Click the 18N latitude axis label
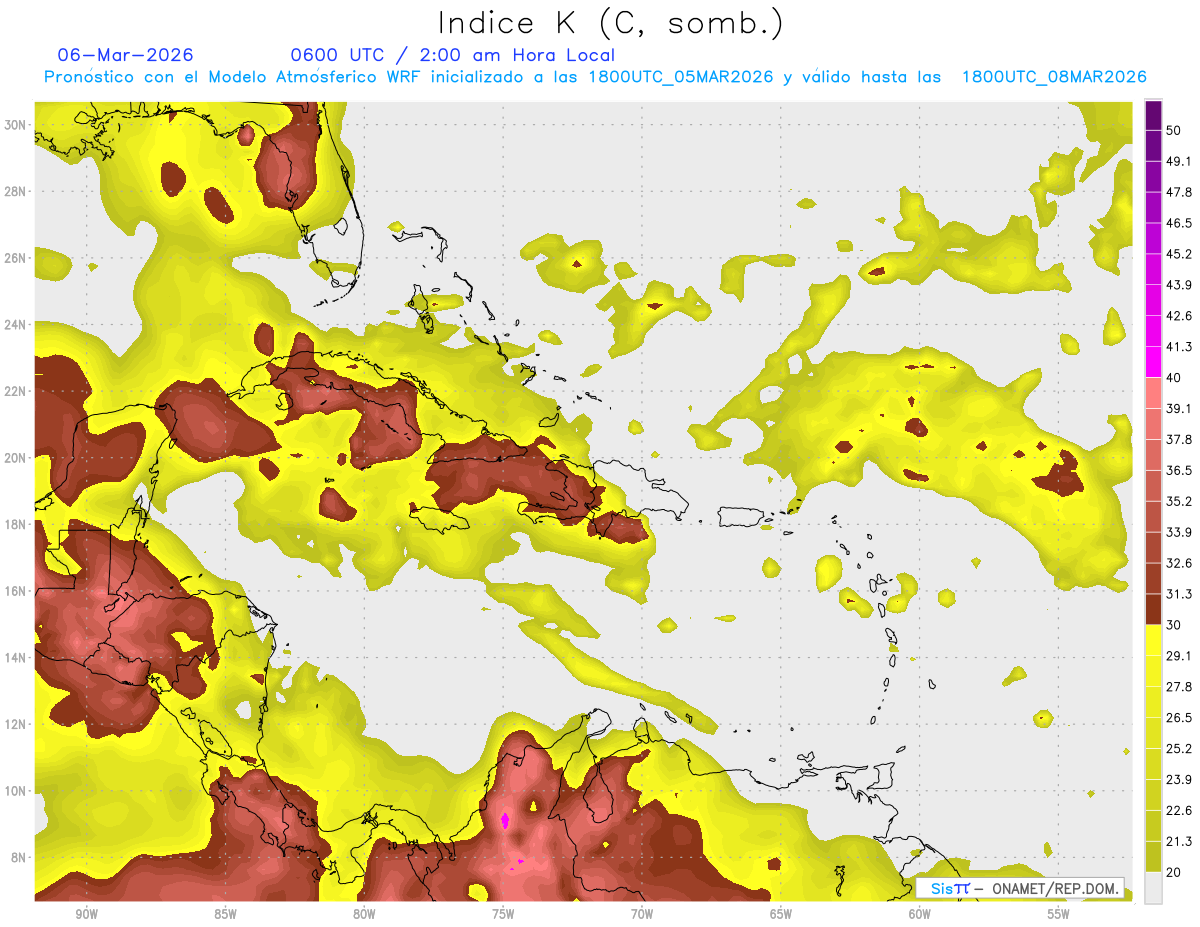 click(x=16, y=524)
